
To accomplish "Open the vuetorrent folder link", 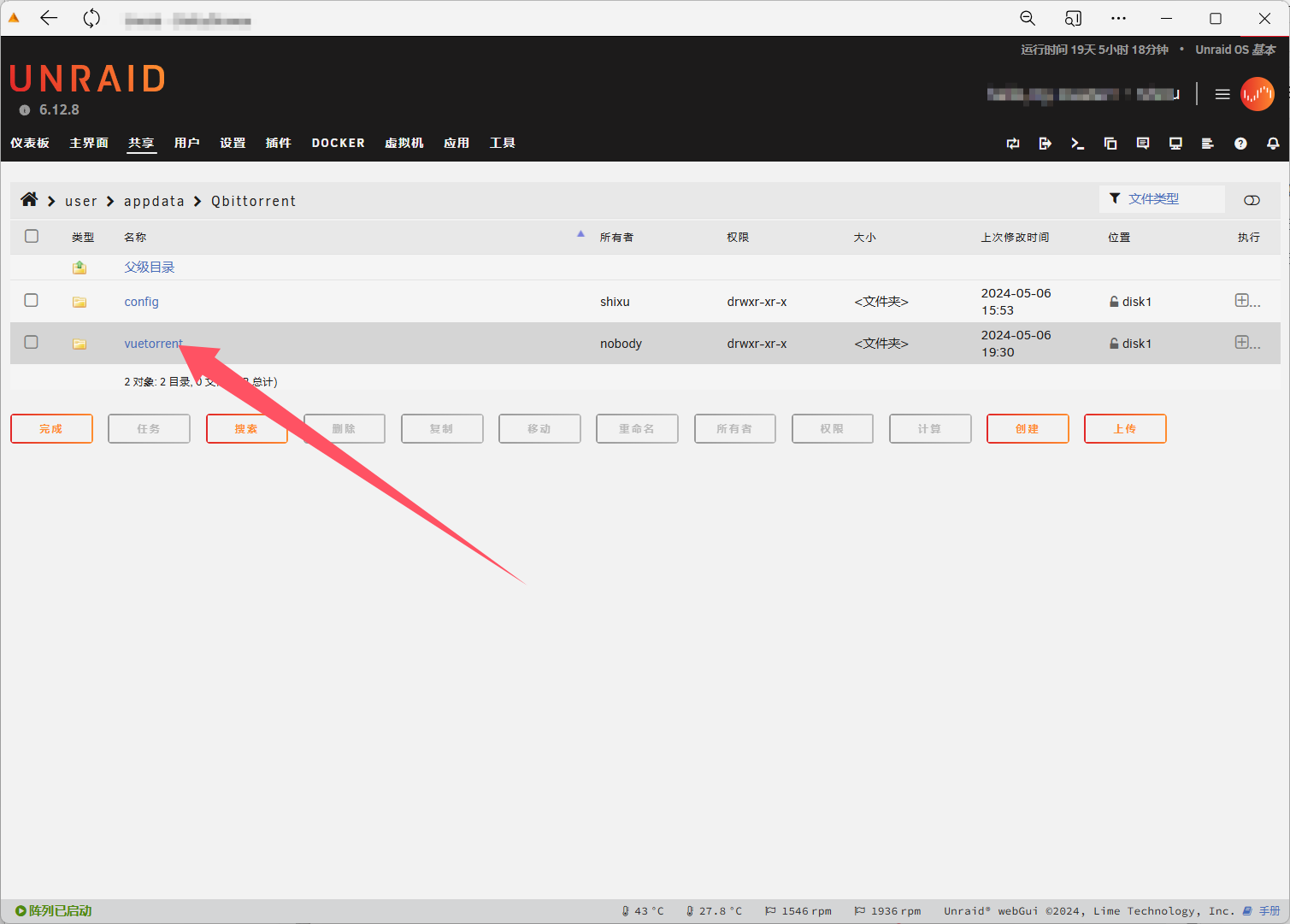I will pos(153,344).
